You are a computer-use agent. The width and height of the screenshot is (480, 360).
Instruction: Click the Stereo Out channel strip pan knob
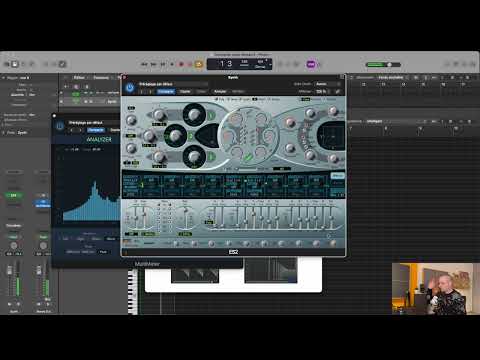click(43, 246)
